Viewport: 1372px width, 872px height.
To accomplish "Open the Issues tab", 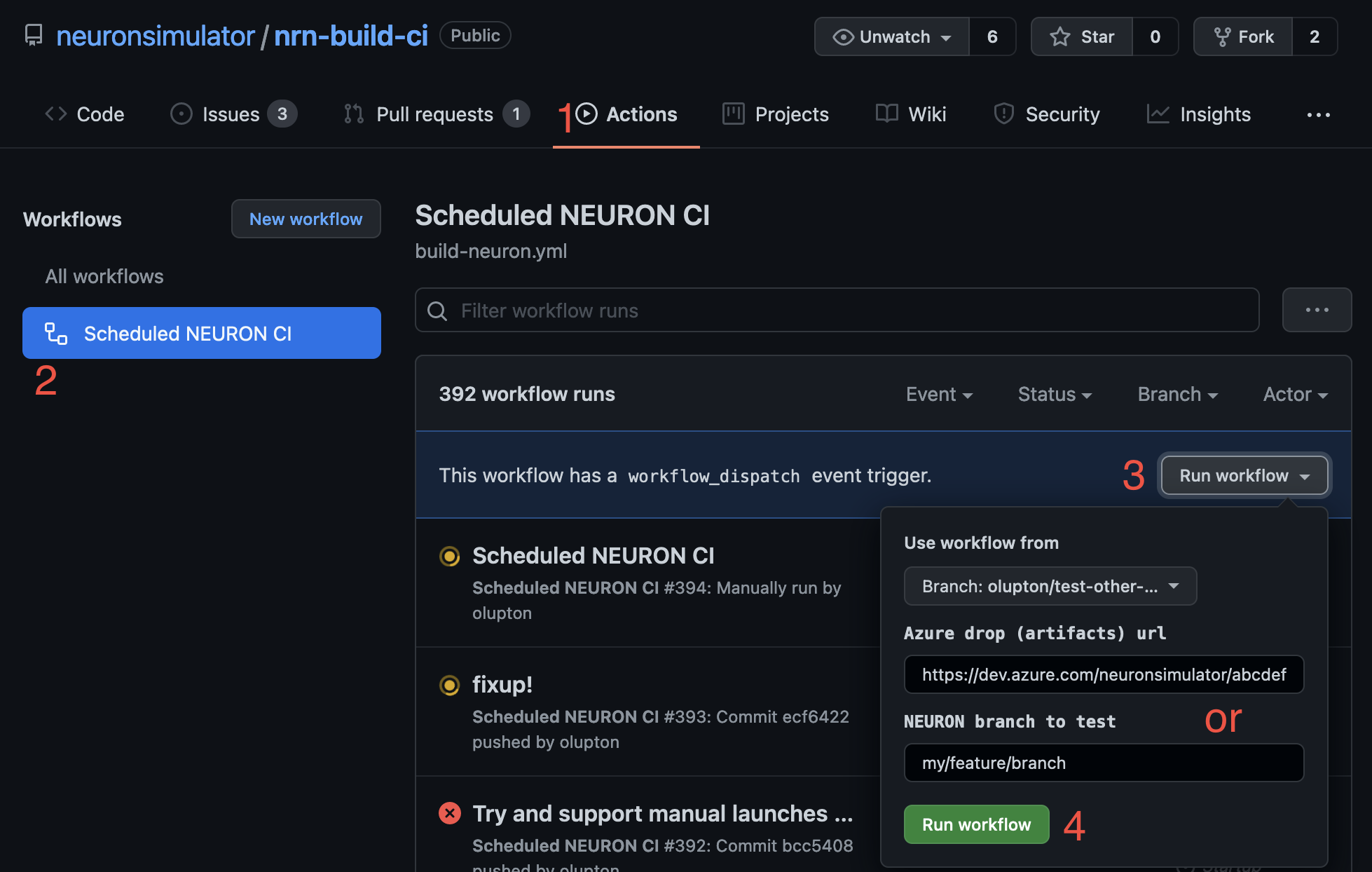I will pyautogui.click(x=231, y=114).
